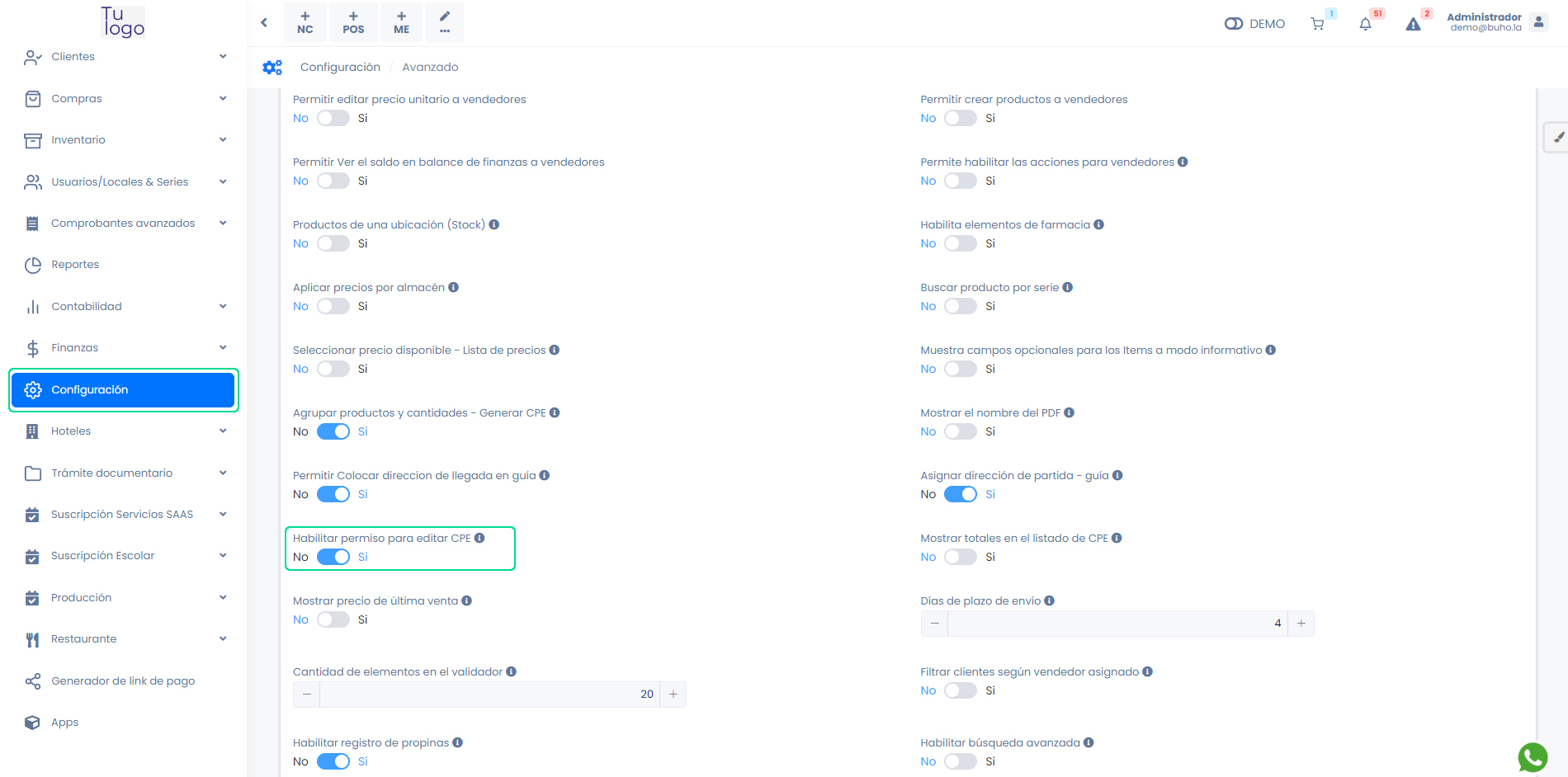This screenshot has height=777, width=1568.
Task: Open Generador de link de pago
Action: click(x=123, y=680)
